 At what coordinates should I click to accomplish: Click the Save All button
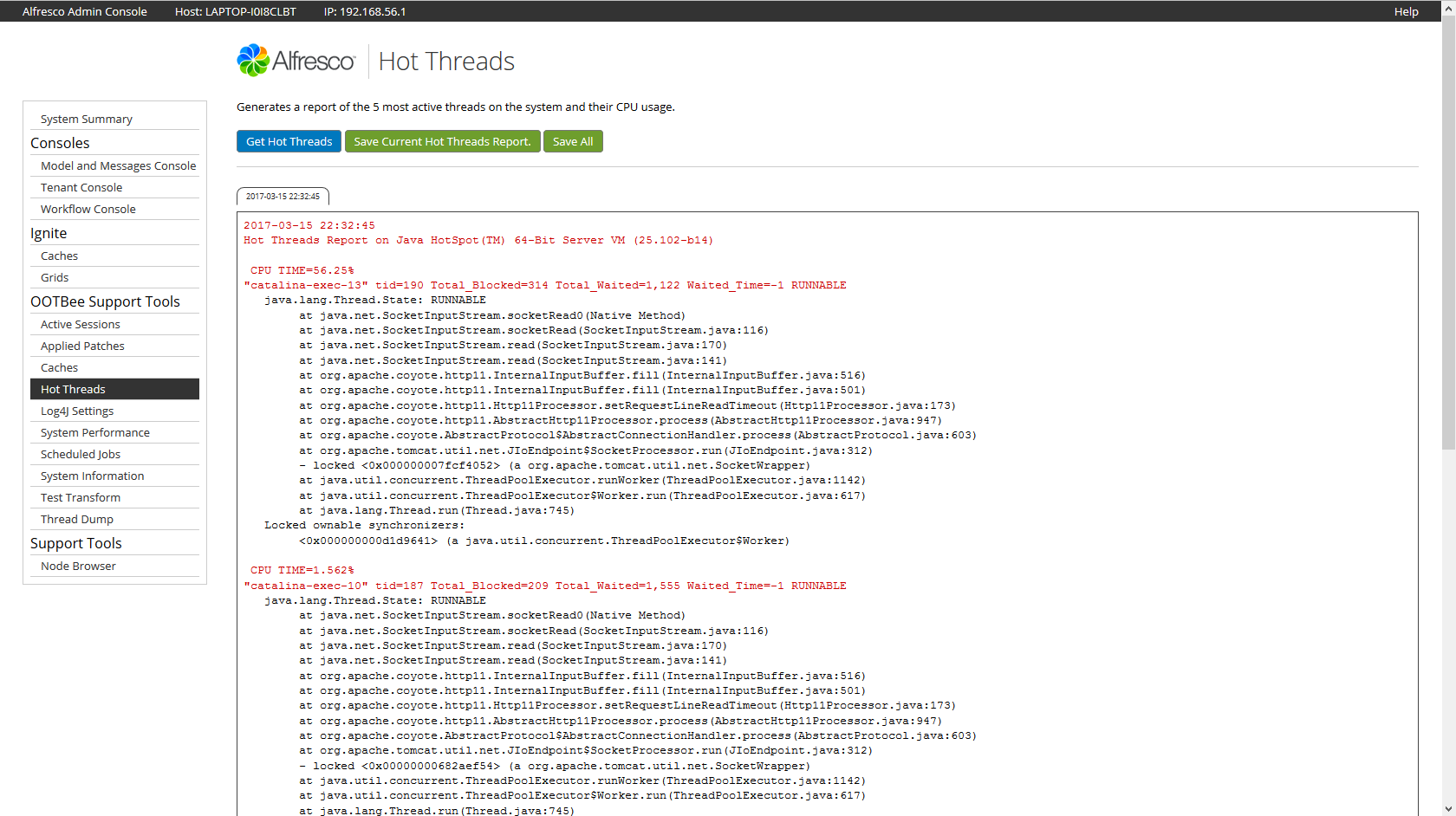coord(573,141)
